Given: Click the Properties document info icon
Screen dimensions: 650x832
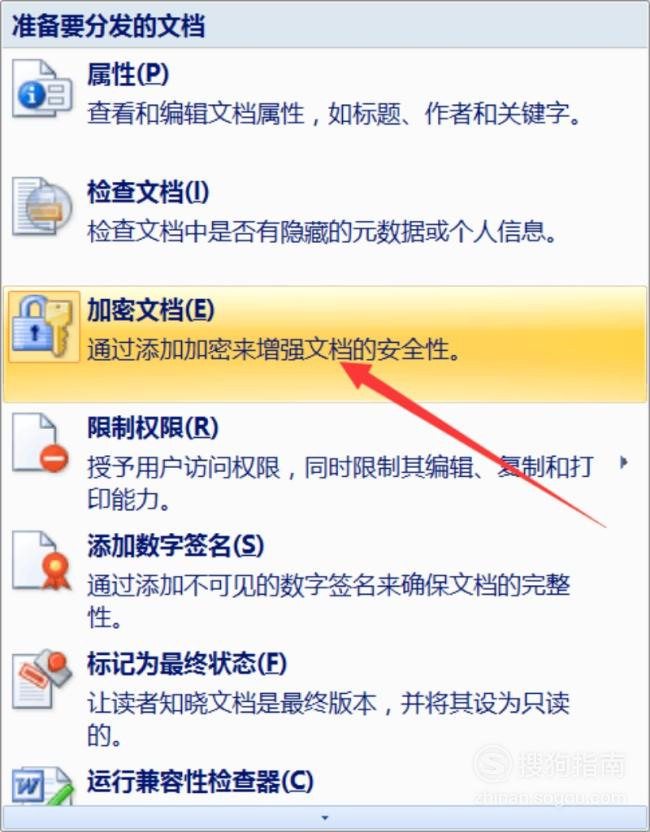Looking at the screenshot, I should [42, 88].
